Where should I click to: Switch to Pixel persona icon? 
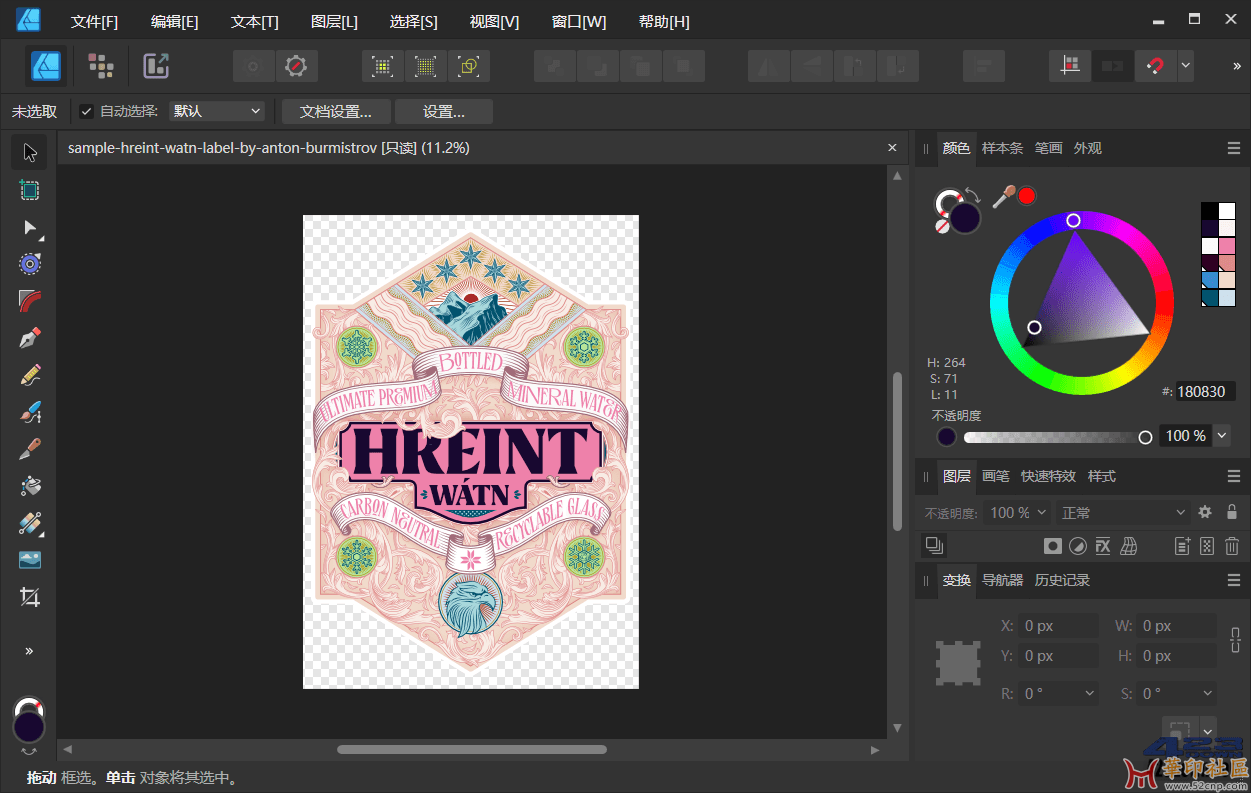101,66
